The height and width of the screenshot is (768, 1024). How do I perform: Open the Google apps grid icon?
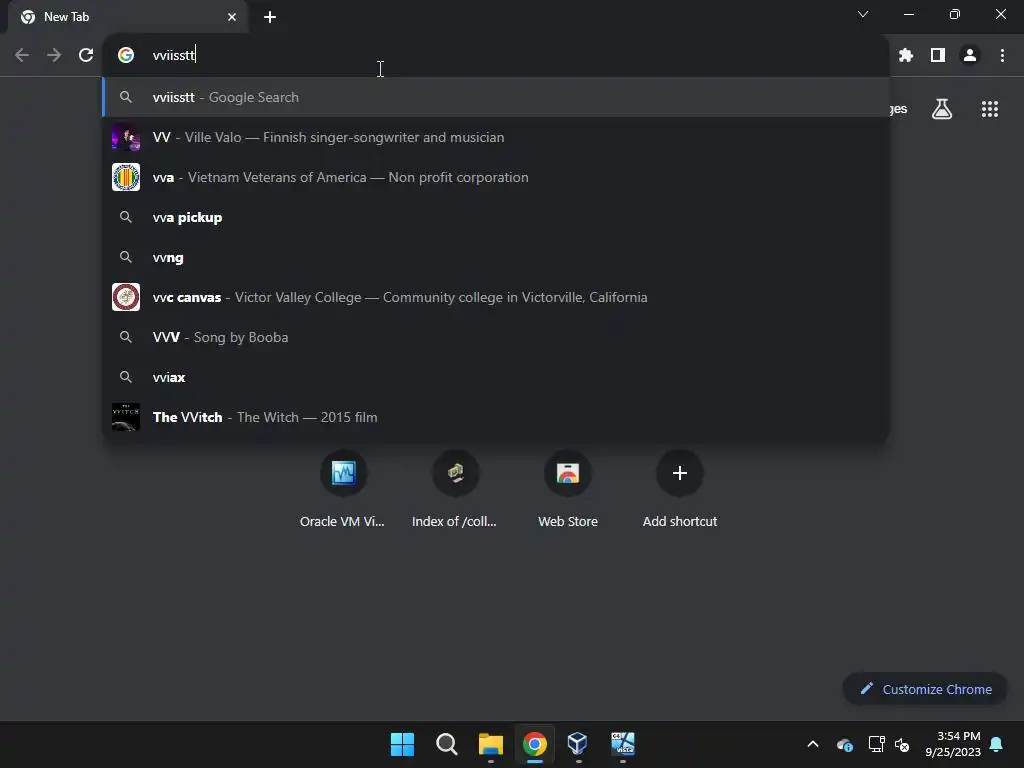pos(990,109)
